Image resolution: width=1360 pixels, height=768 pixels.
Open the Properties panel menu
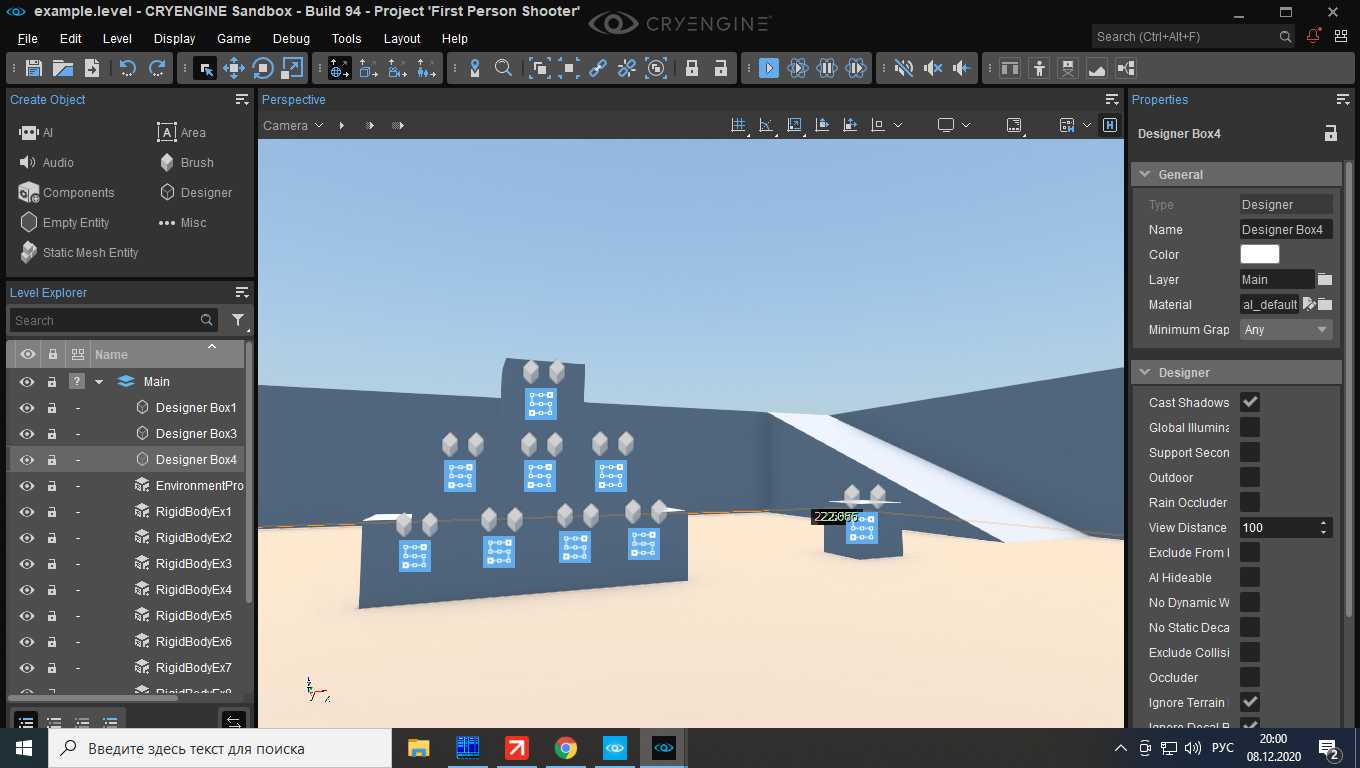1343,99
